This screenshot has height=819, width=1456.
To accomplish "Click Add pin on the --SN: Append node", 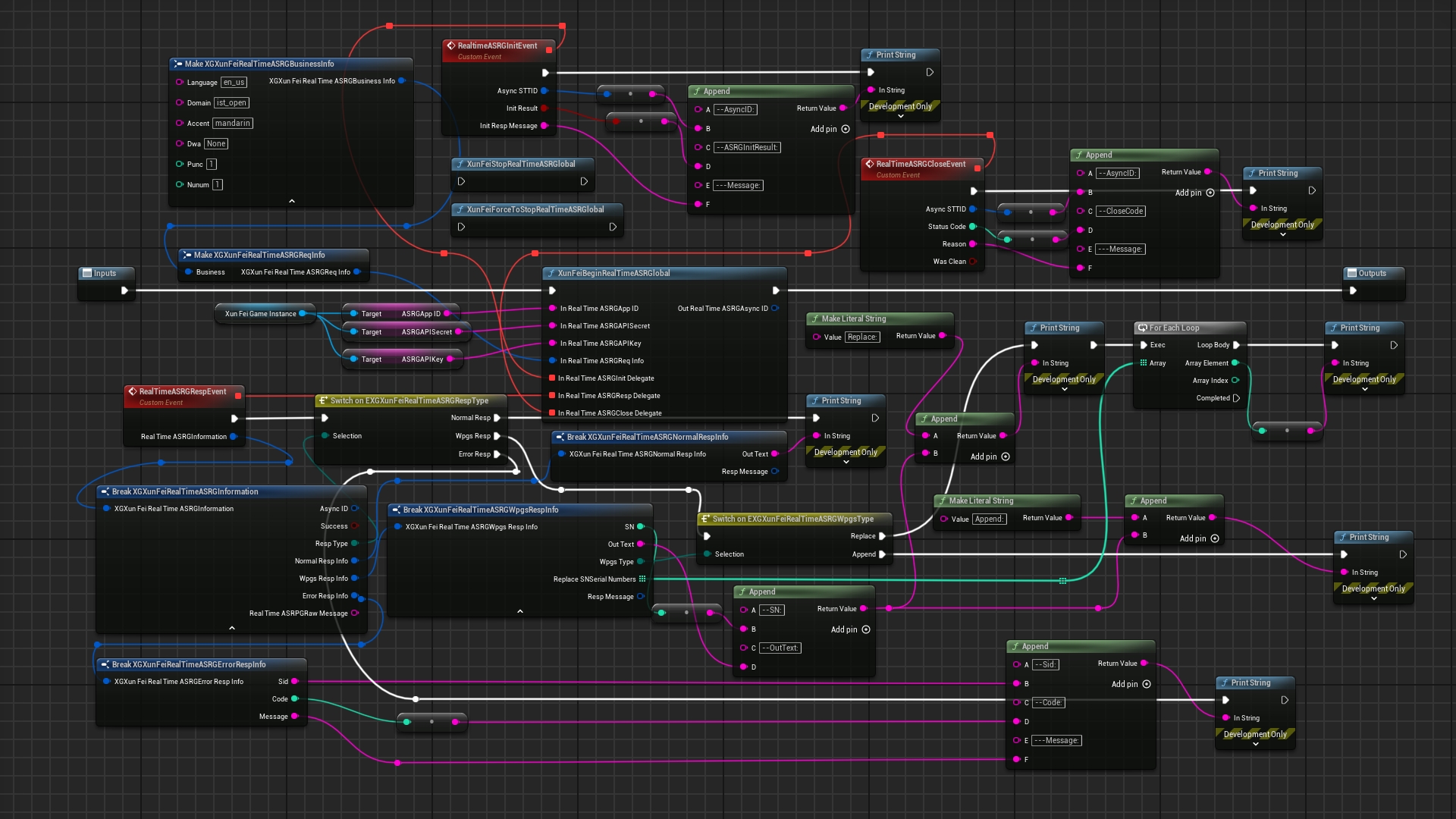I will (866, 629).
